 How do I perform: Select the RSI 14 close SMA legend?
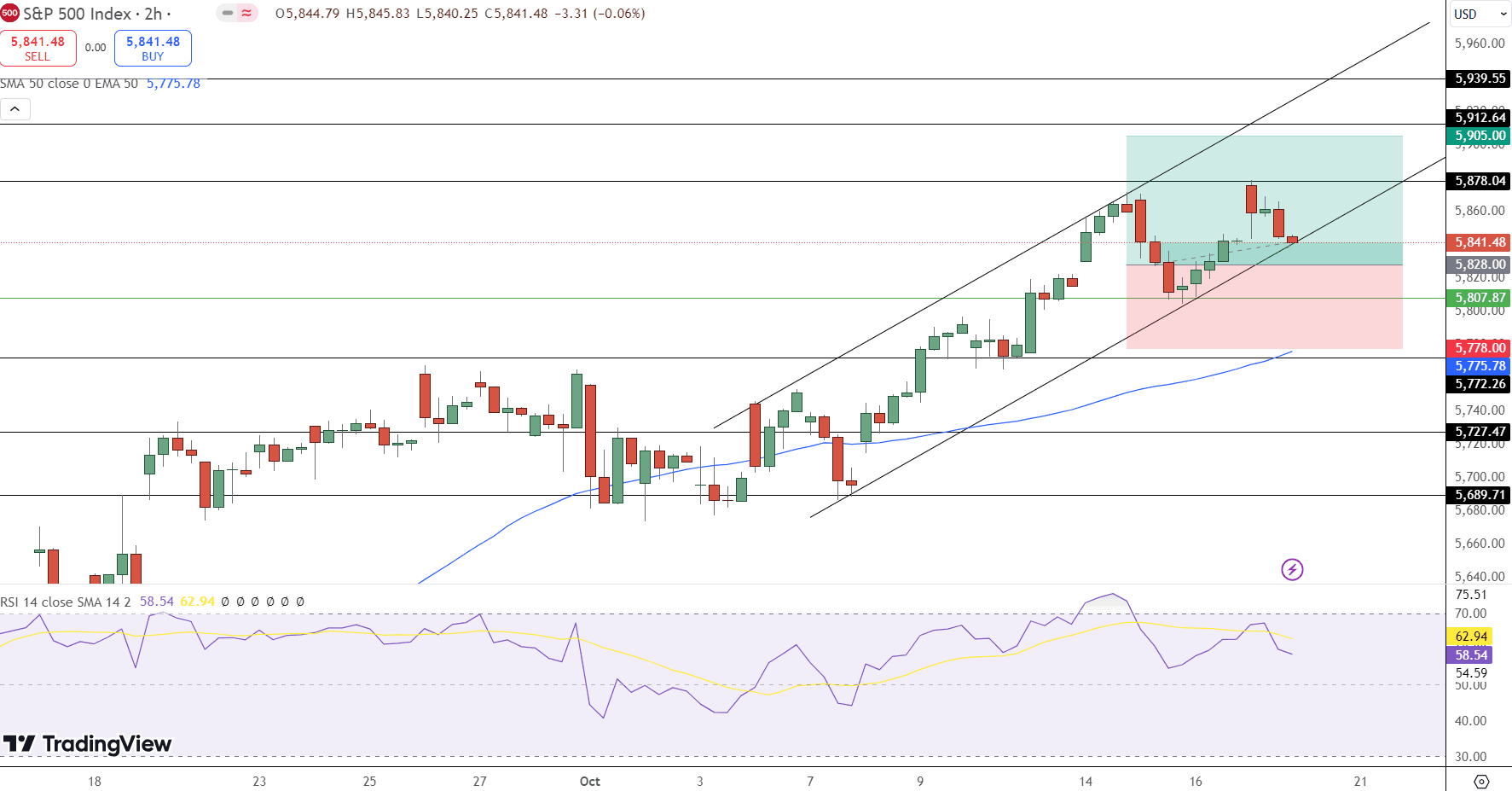(66, 602)
